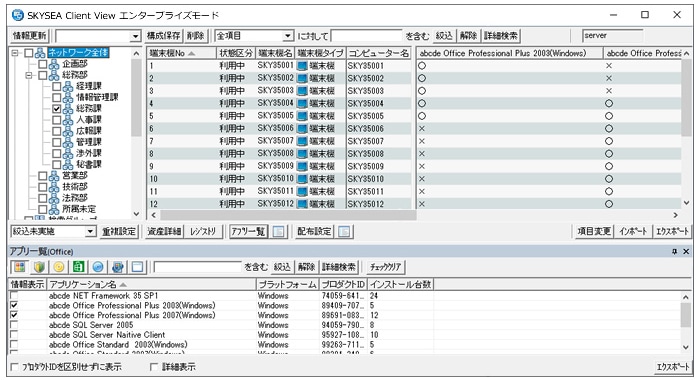700x380 pixels.
Task: Close the アプリ一覧(Office) panel
Action: click(686, 252)
